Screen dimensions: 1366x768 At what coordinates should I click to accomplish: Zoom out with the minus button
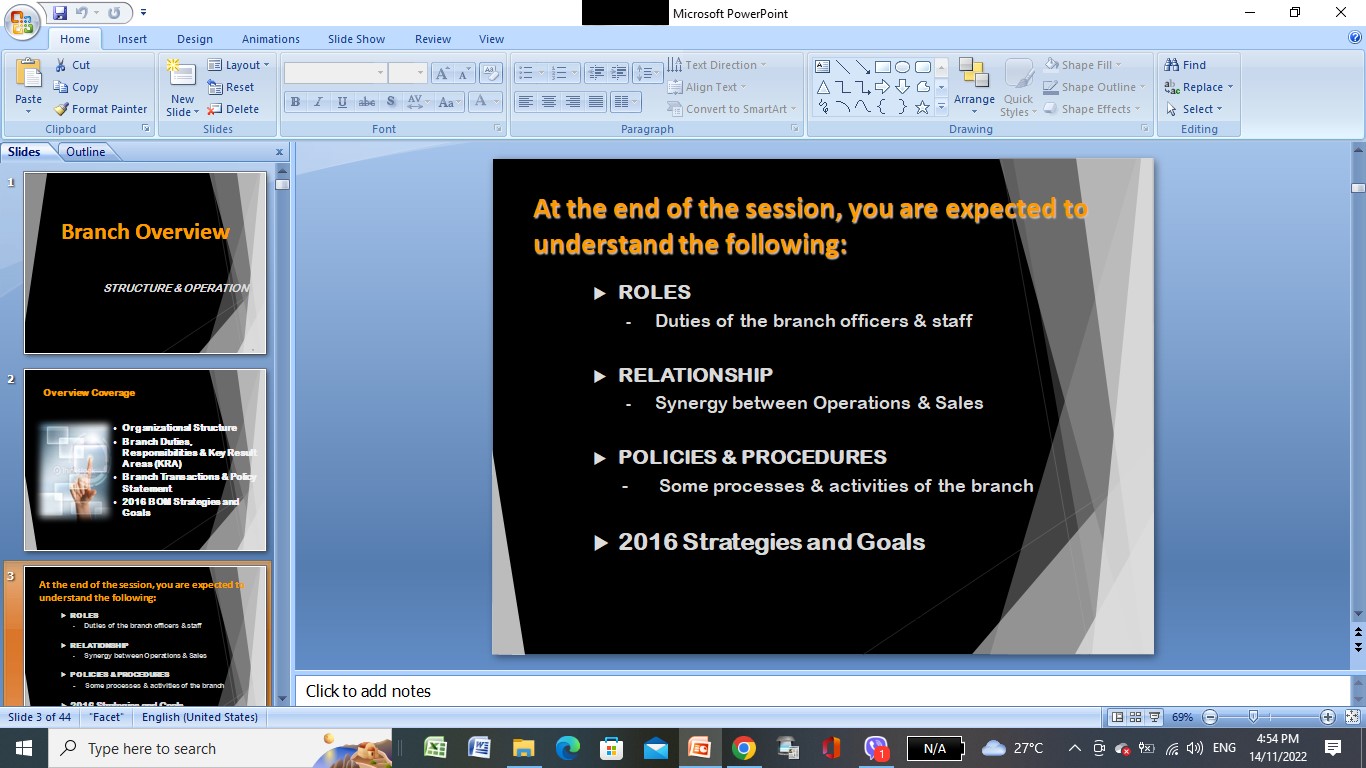click(1210, 717)
